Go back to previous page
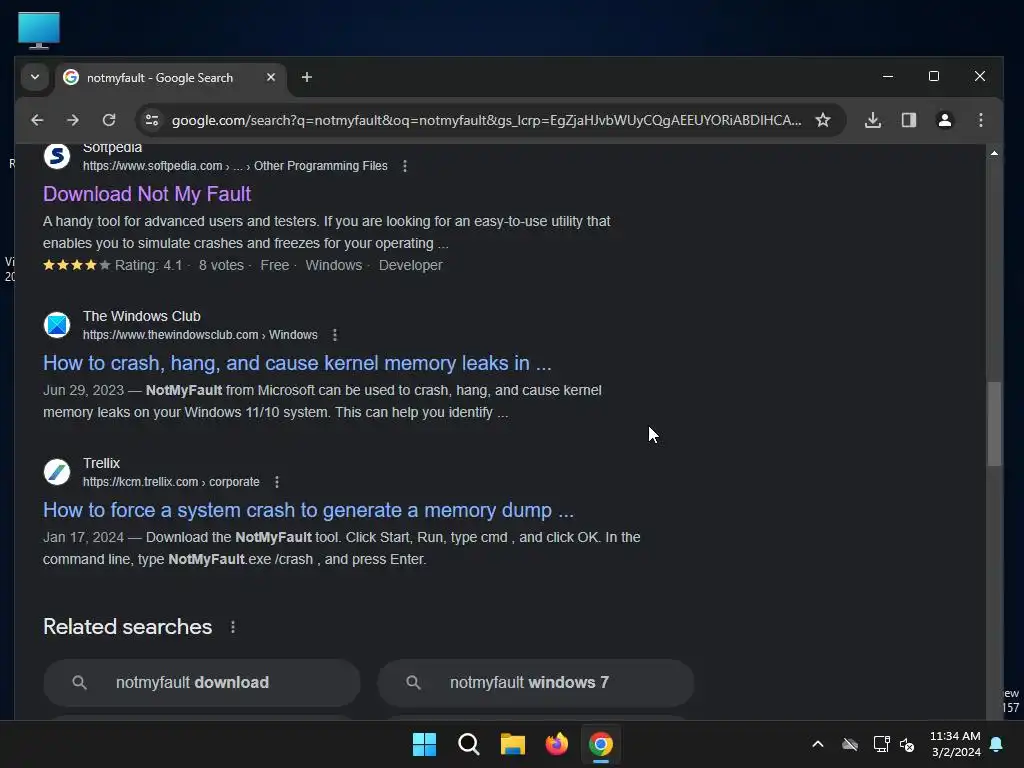The image size is (1024, 768). point(37,120)
